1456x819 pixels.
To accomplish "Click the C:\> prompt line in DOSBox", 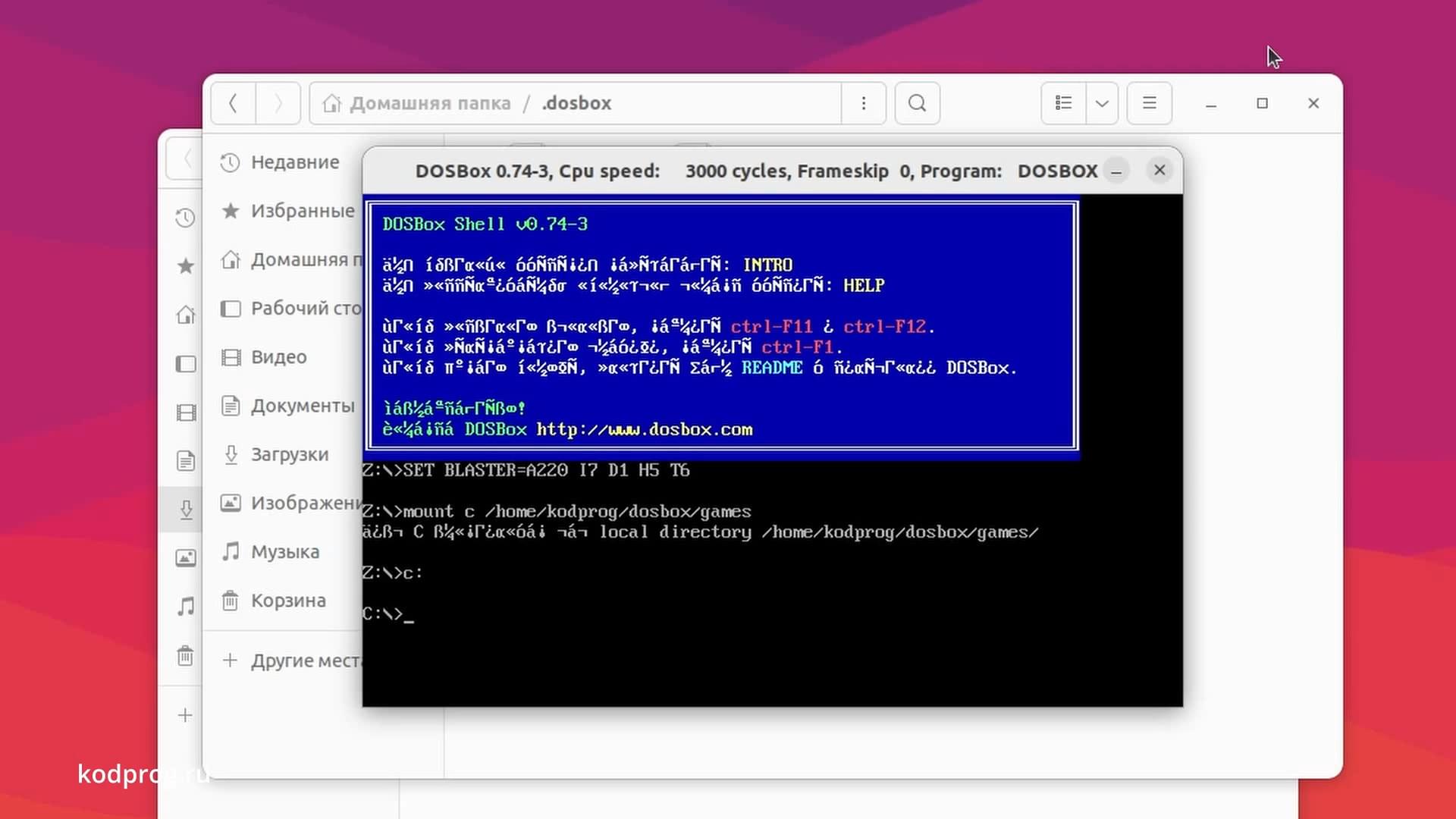I will pos(388,614).
